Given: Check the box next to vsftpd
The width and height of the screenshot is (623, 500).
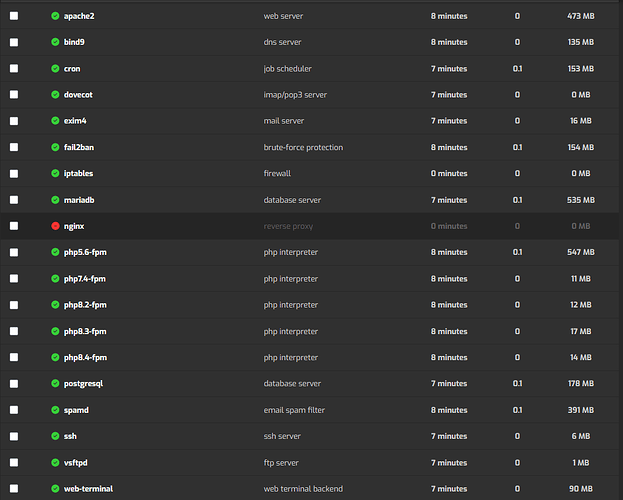Looking at the screenshot, I should [x=14, y=462].
